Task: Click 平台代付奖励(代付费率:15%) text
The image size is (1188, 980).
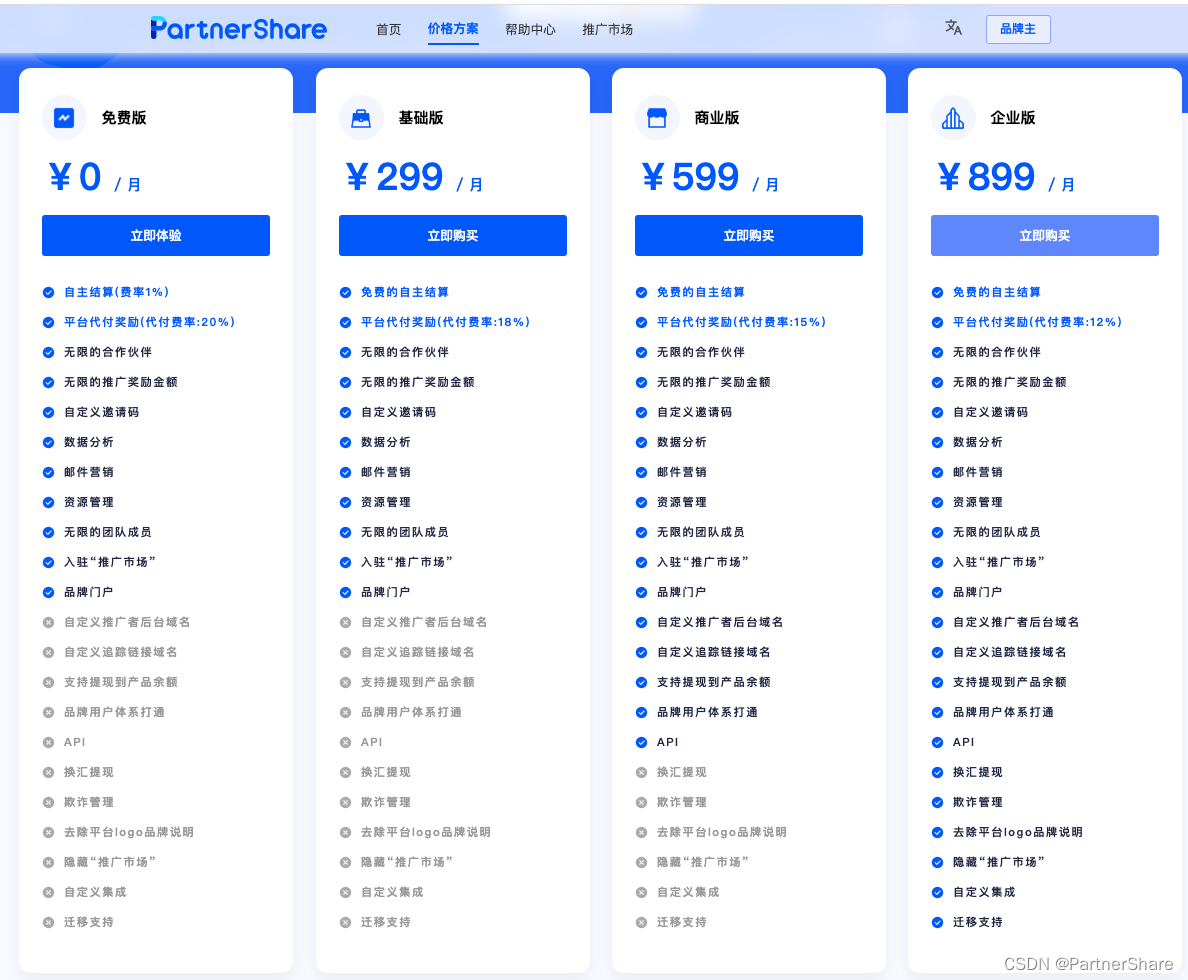Action: [742, 322]
